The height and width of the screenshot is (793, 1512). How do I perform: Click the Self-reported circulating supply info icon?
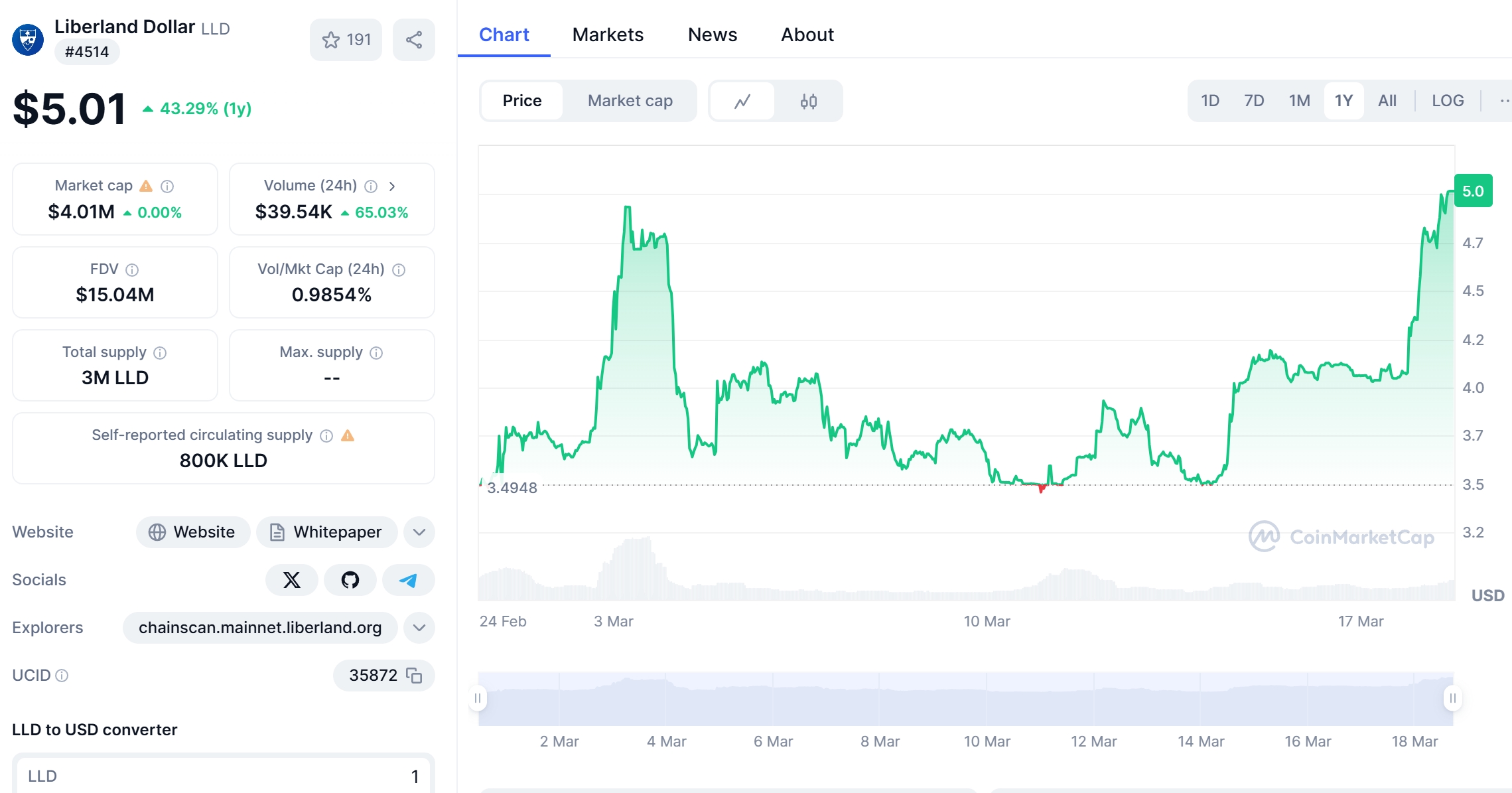coord(326,435)
